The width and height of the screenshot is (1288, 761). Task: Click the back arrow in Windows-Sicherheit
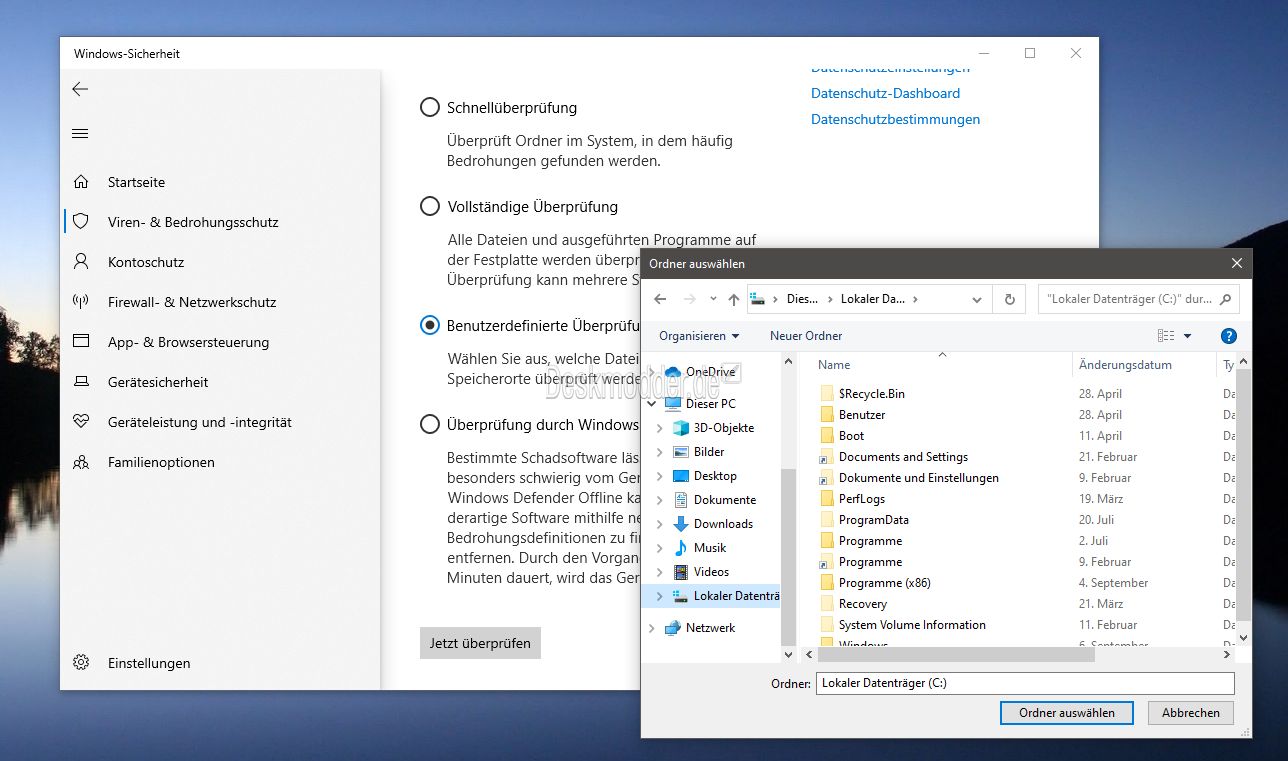click(x=80, y=89)
